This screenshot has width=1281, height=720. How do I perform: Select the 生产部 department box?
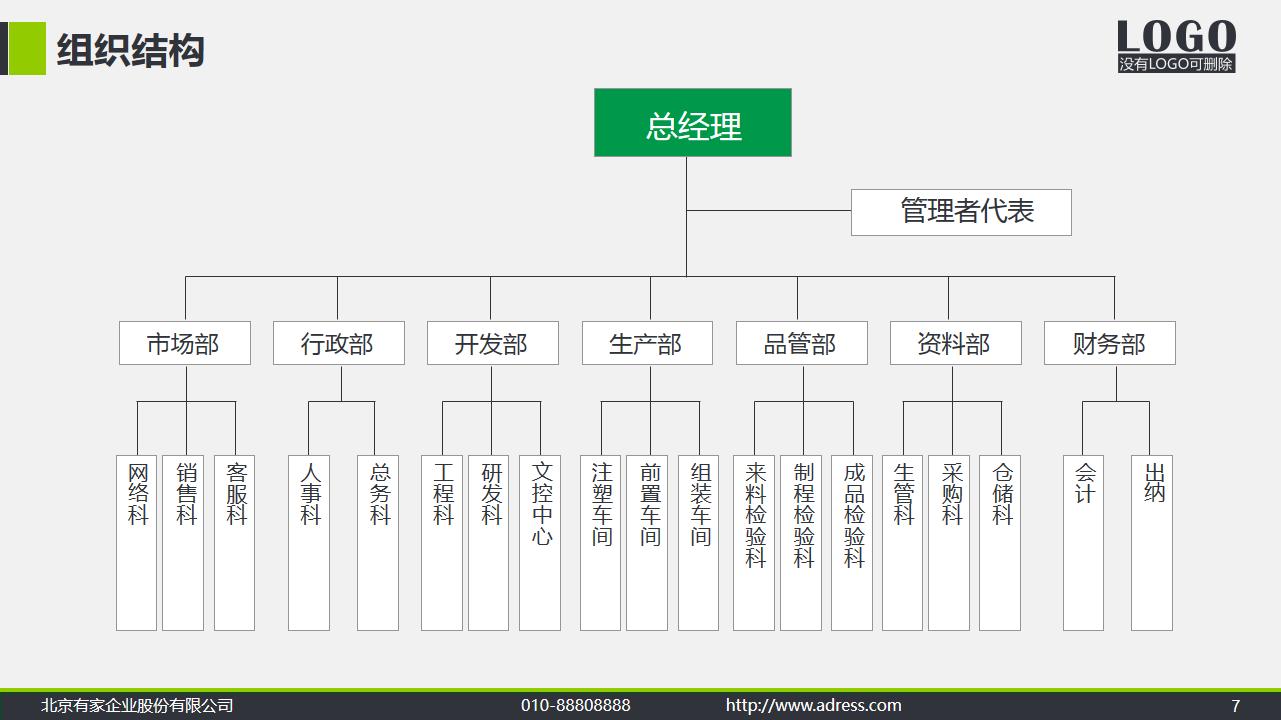pos(647,343)
